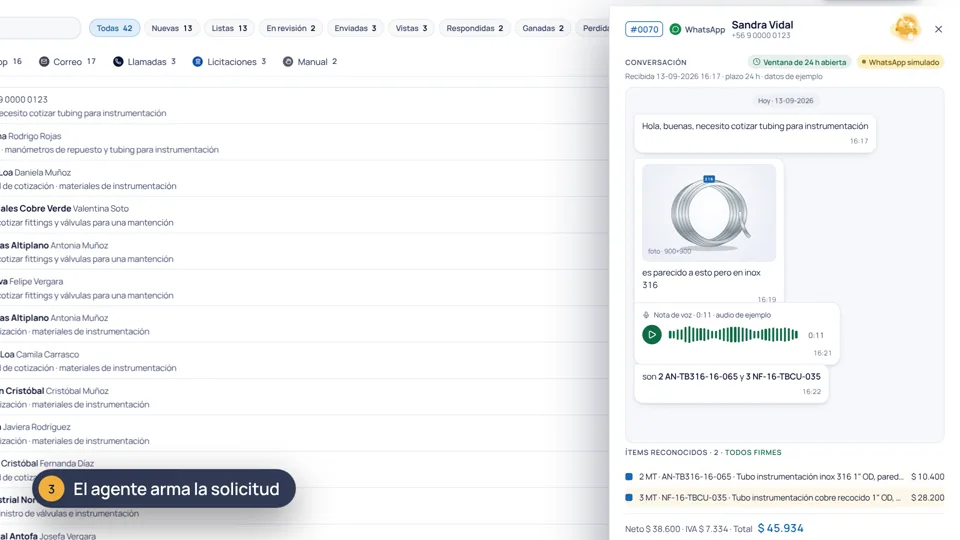Click the Hoy 13-09-2026 date label
Screen dimensions: 960x540
[786, 100]
